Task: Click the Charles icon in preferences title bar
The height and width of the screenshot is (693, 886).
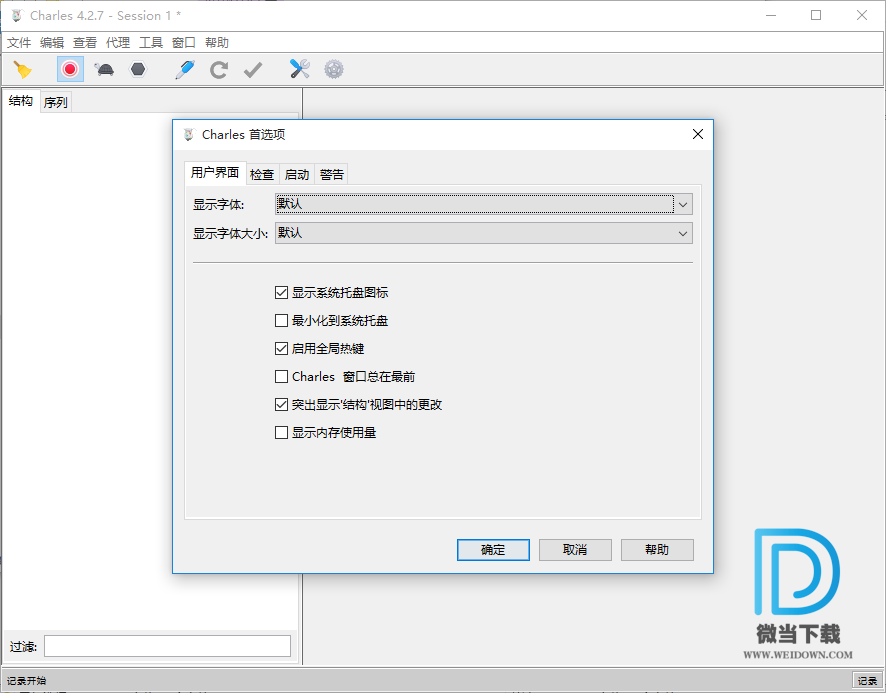Action: 189,135
